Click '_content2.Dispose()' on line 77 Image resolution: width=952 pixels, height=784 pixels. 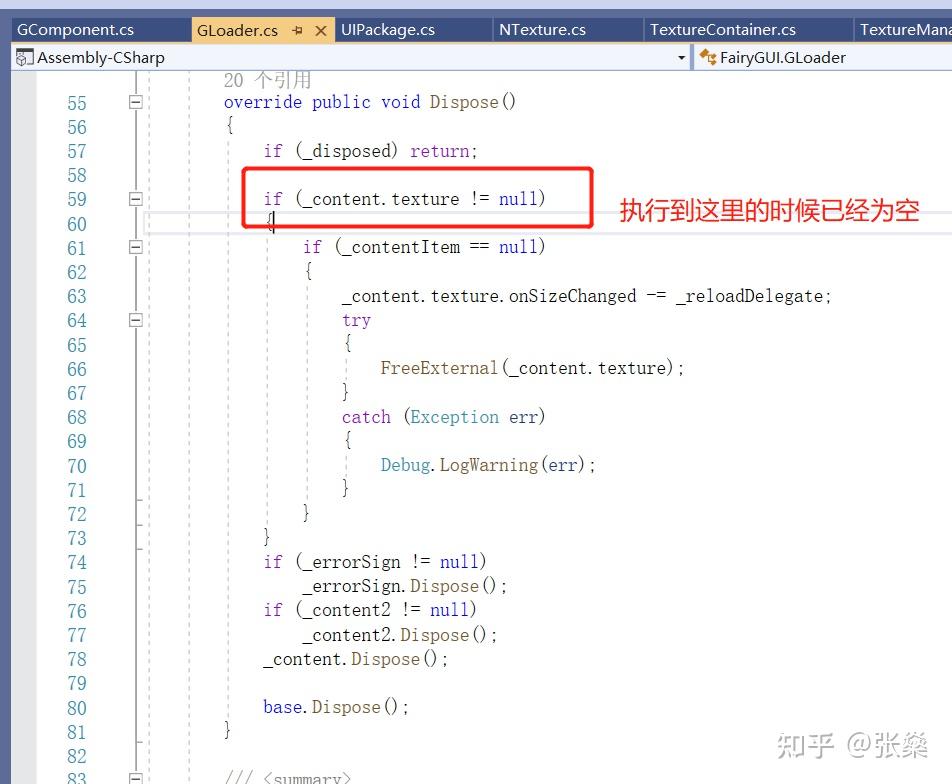click(x=395, y=635)
